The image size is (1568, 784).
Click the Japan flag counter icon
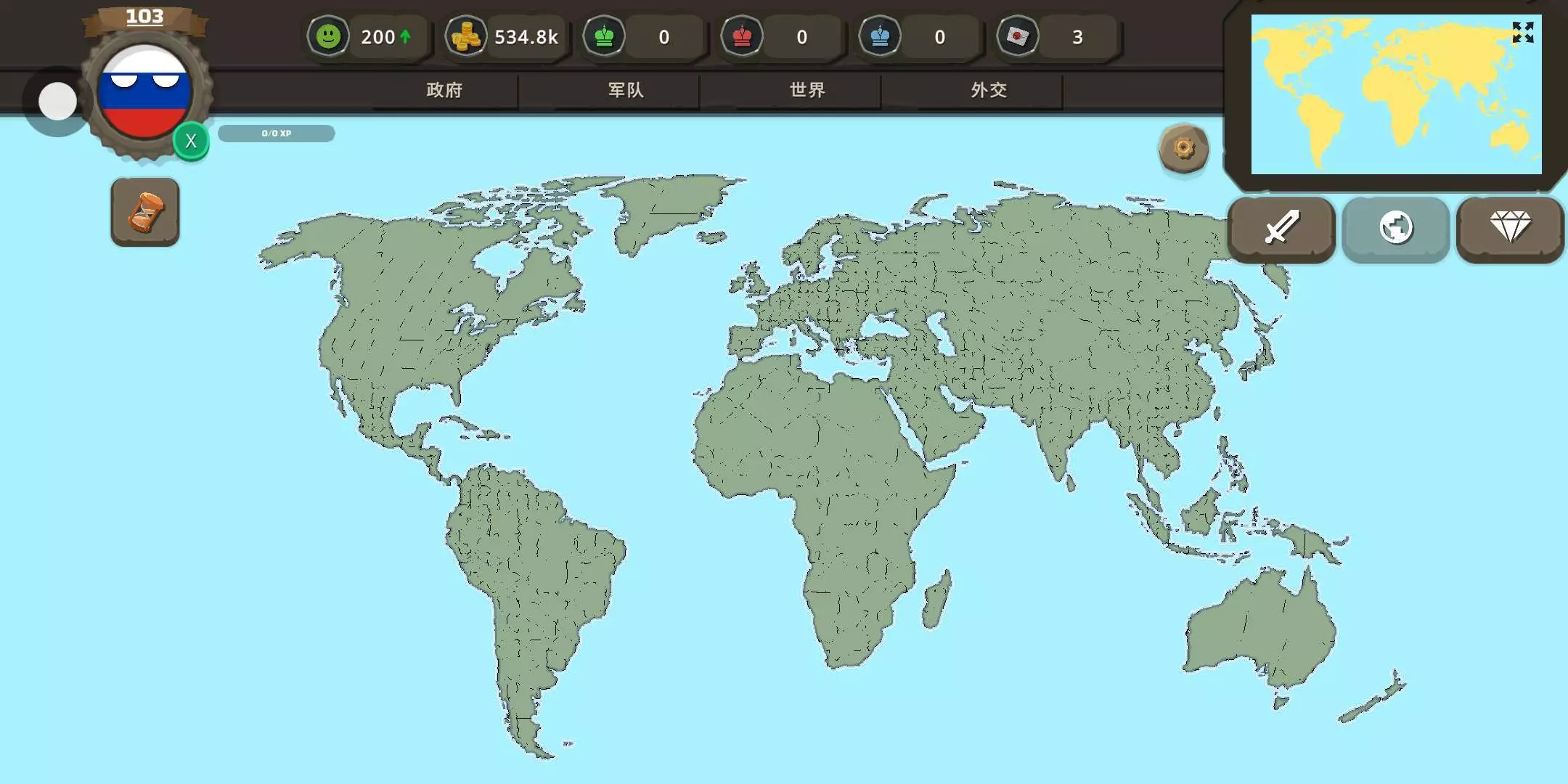pyautogui.click(x=1017, y=36)
